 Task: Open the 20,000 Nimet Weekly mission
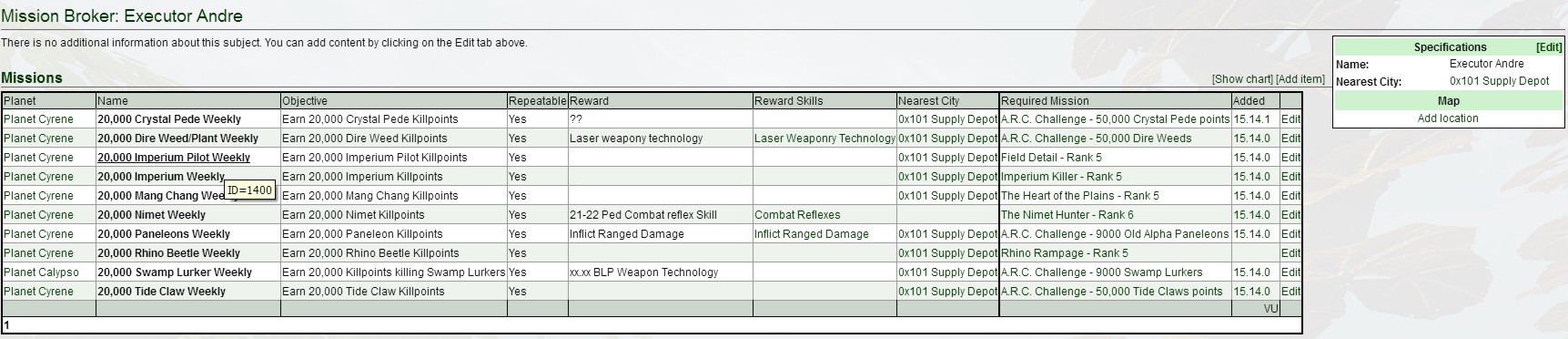151,215
